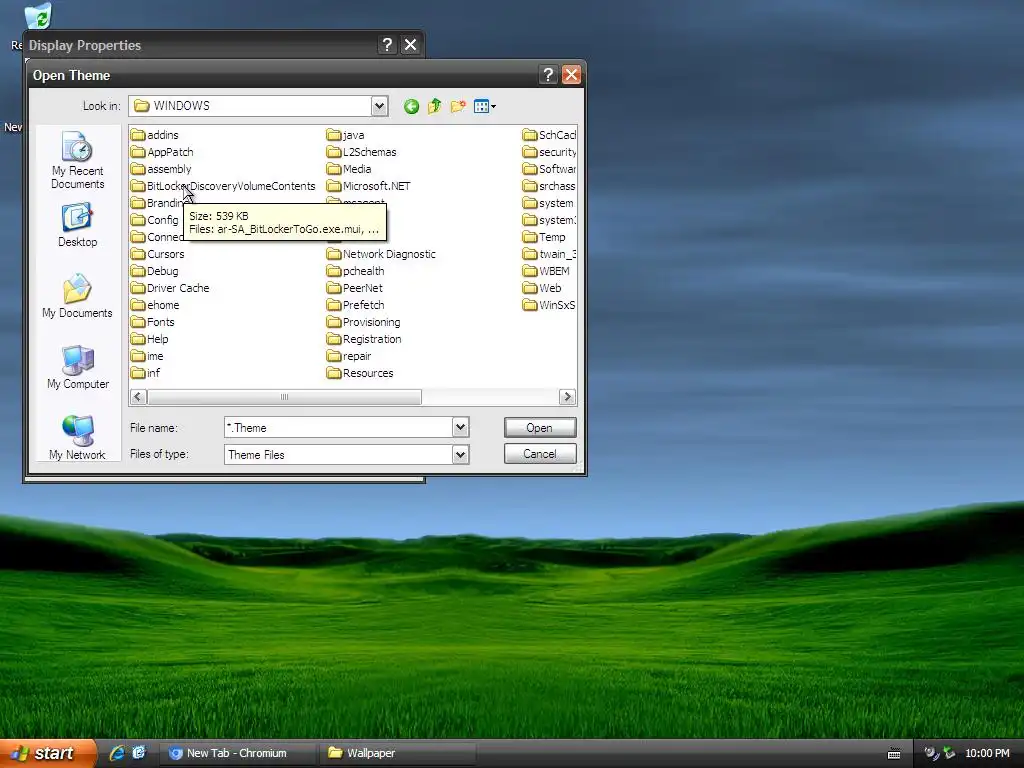Select the srchasst folder

549,186
